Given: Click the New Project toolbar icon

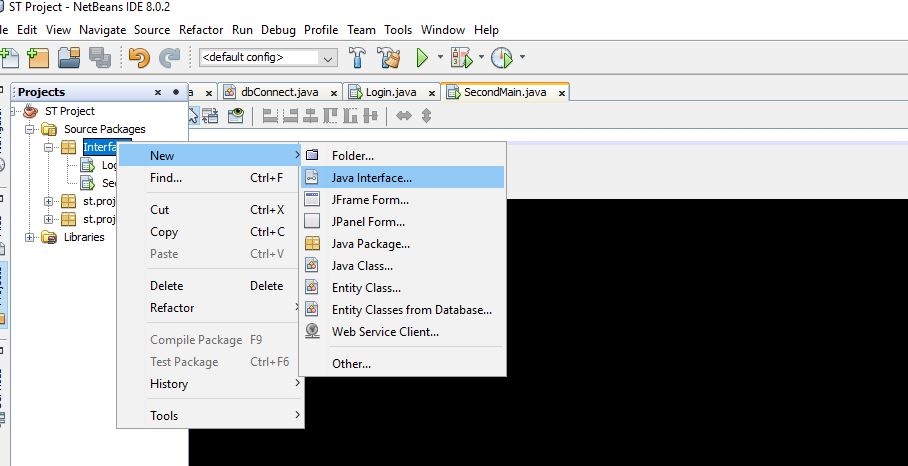Looking at the screenshot, I should 39,57.
